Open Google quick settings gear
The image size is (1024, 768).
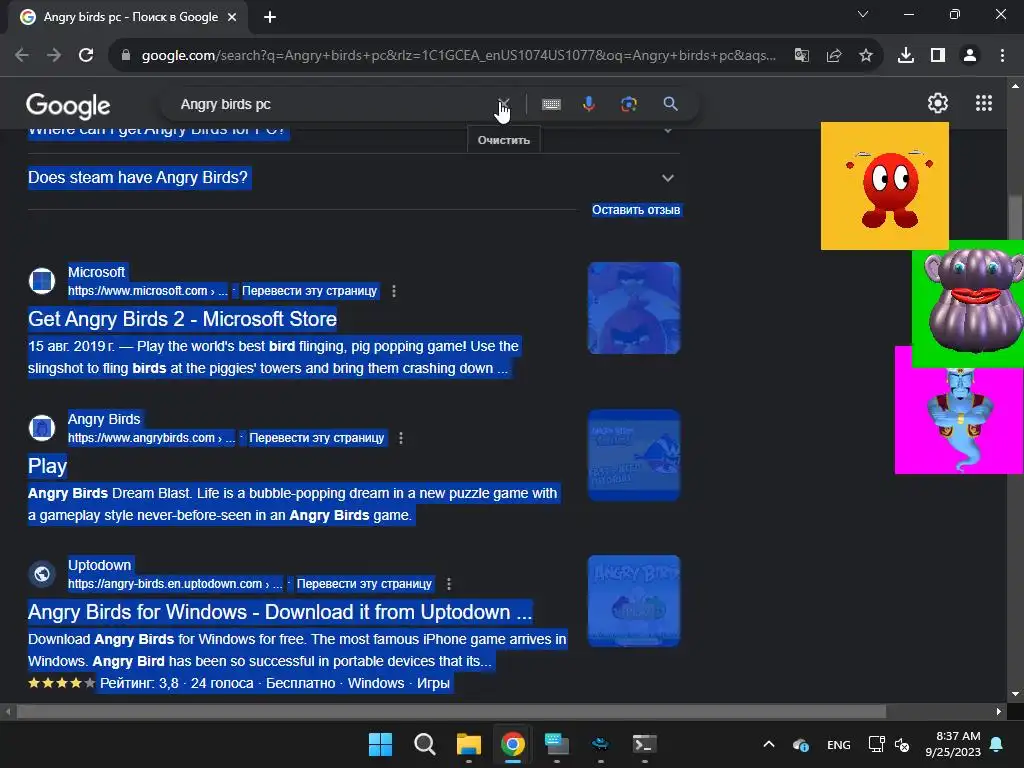point(938,103)
